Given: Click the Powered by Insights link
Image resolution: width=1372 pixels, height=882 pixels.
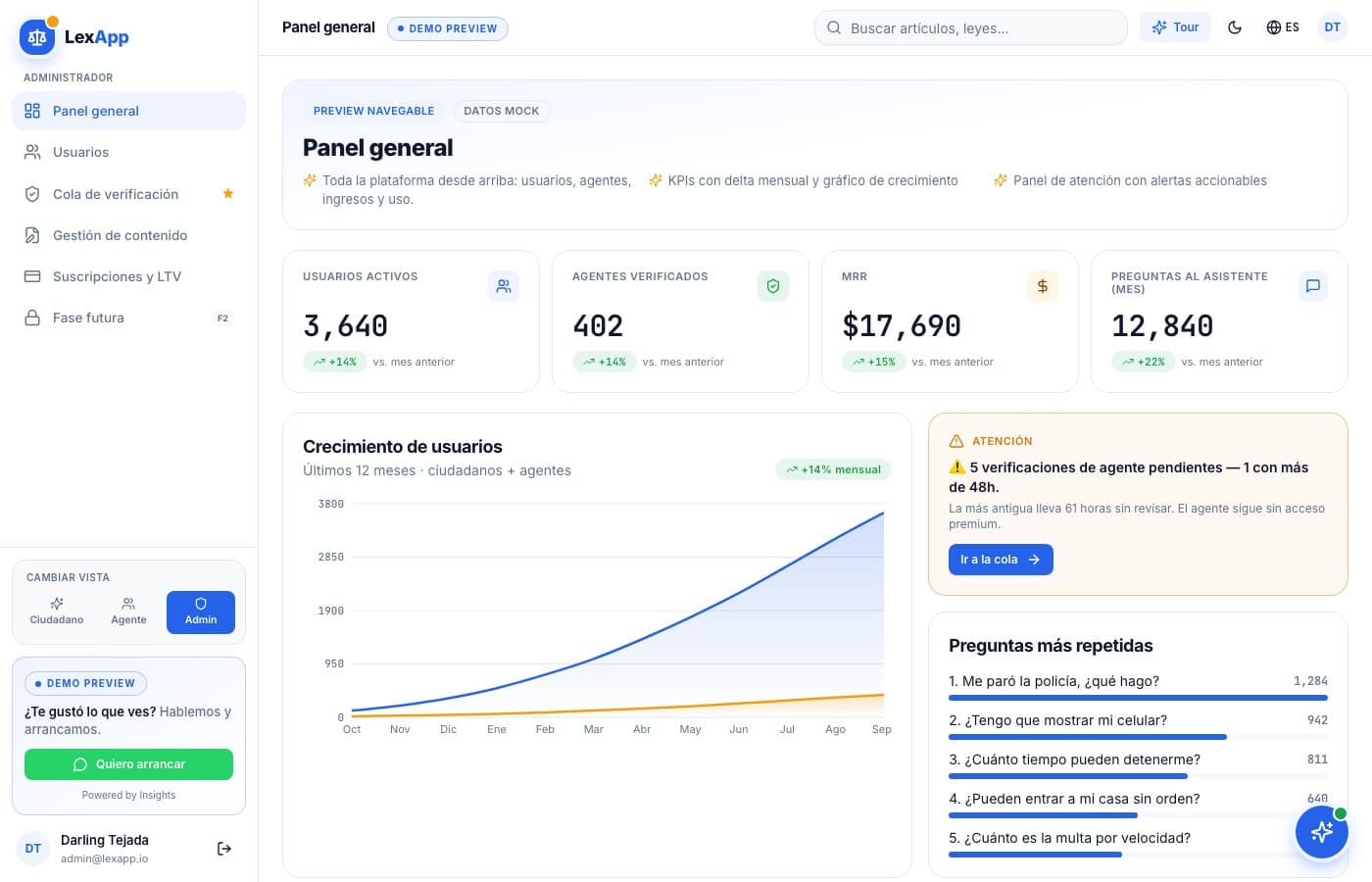Looking at the screenshot, I should tap(128, 795).
